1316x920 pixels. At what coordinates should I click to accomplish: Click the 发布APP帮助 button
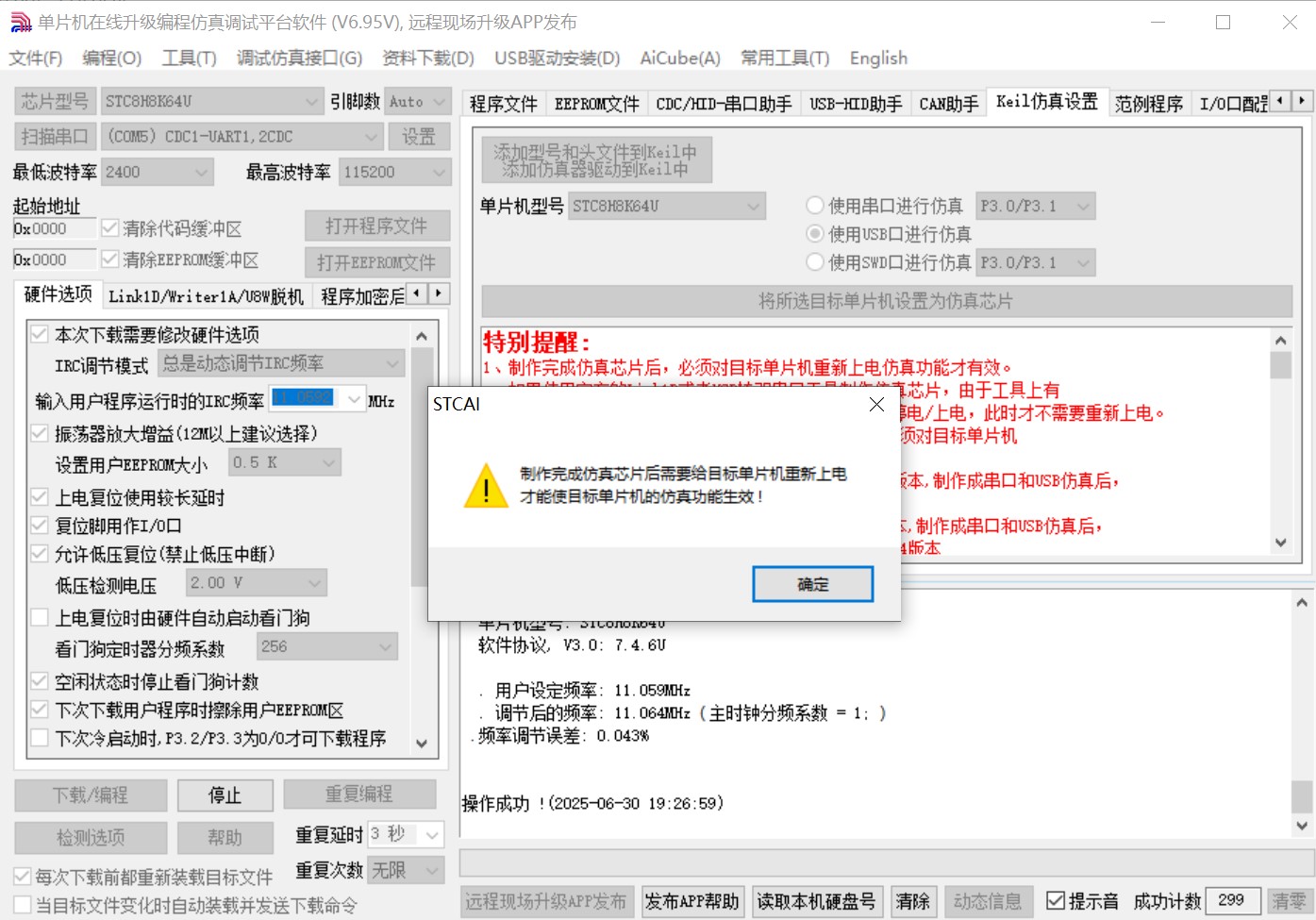point(692,901)
